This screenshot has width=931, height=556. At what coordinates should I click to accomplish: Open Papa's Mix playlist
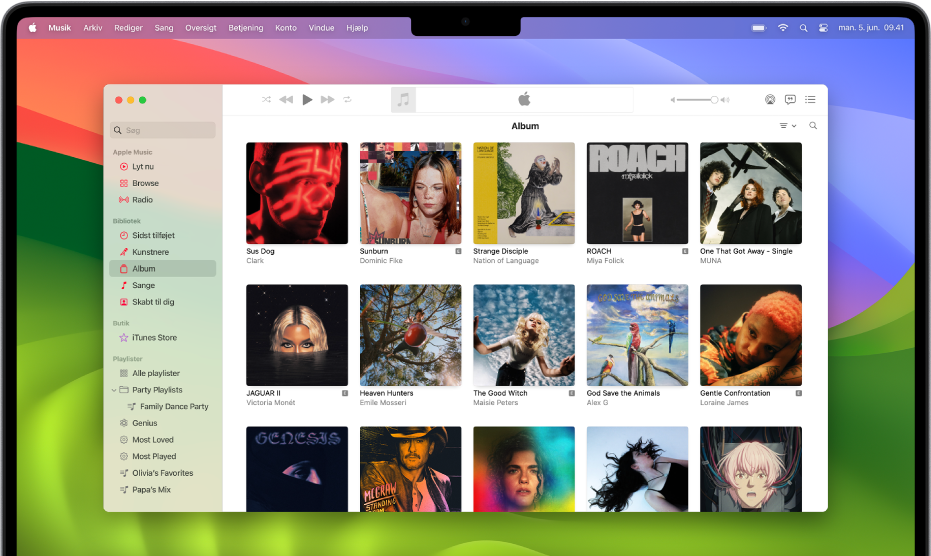(x=163, y=490)
